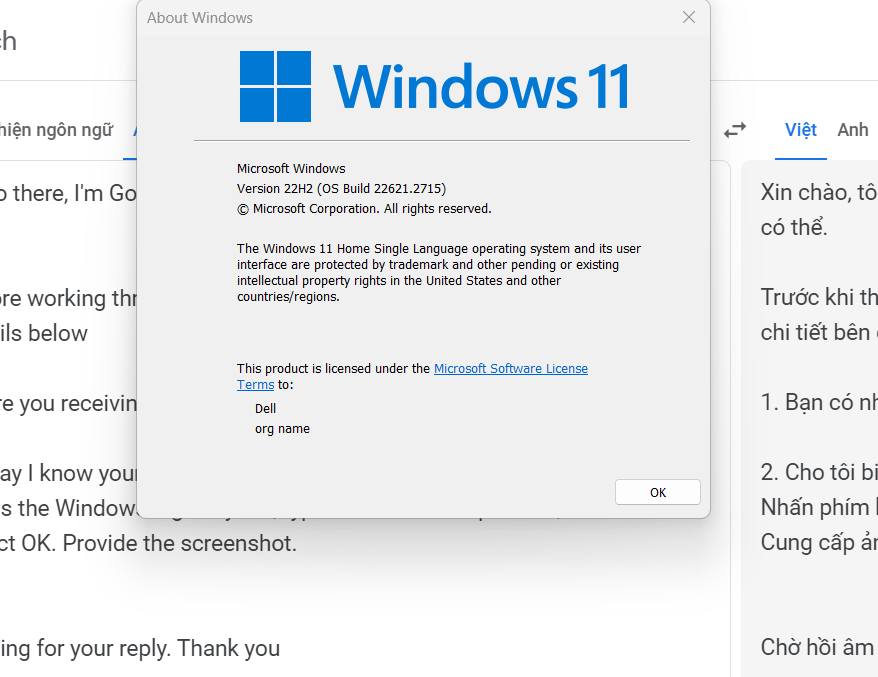Open the Microsoft Software License Terms link
The height and width of the screenshot is (677, 878).
coord(412,376)
